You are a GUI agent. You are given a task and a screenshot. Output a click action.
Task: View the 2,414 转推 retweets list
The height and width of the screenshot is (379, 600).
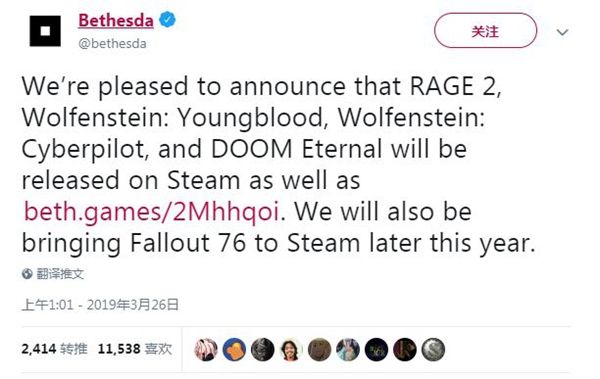[x=54, y=349]
